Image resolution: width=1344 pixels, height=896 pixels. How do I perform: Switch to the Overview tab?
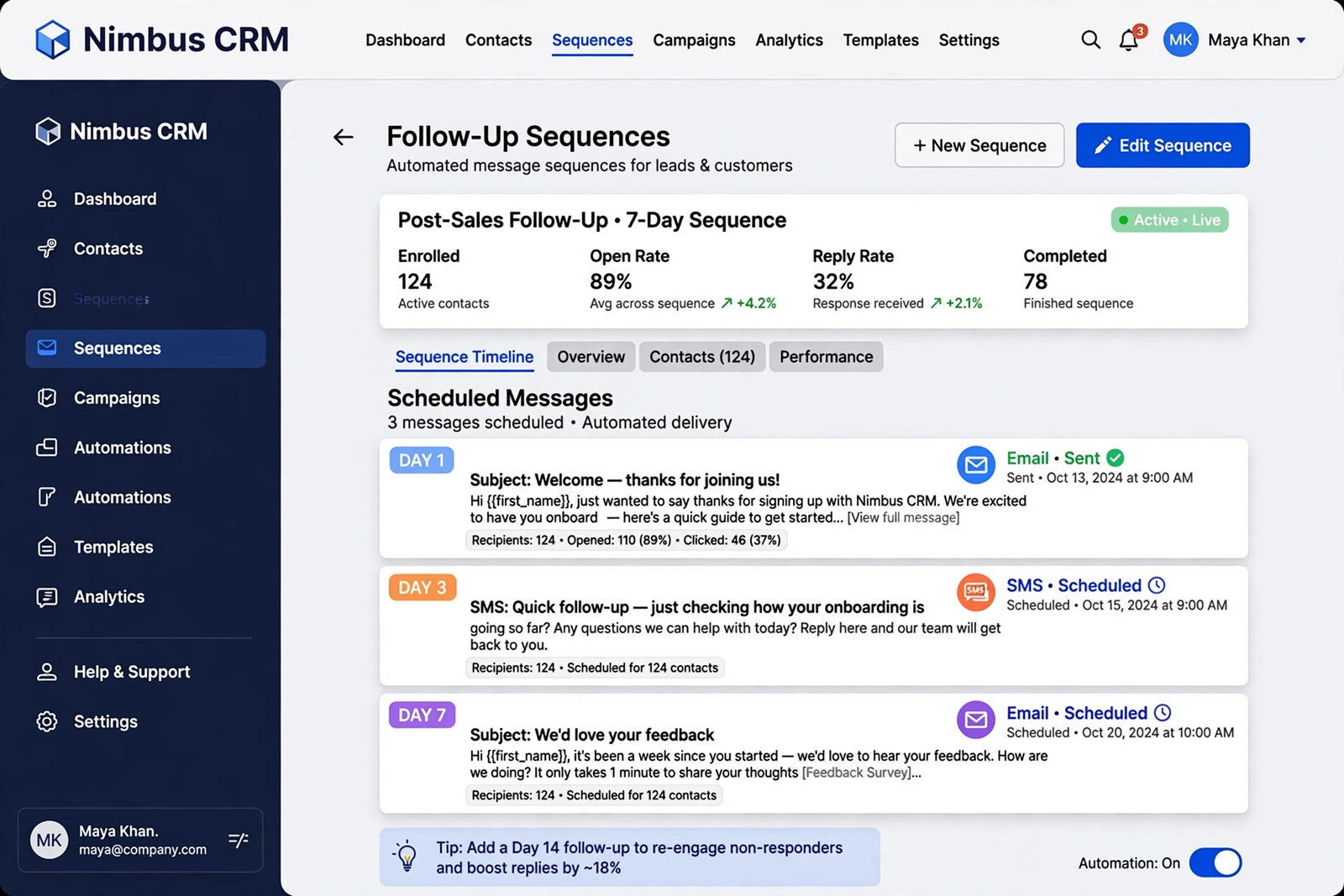[x=591, y=357]
